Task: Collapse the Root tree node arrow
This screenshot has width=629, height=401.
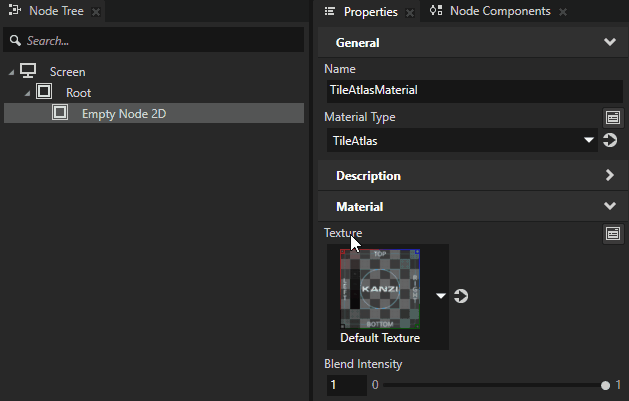Action: 27,94
